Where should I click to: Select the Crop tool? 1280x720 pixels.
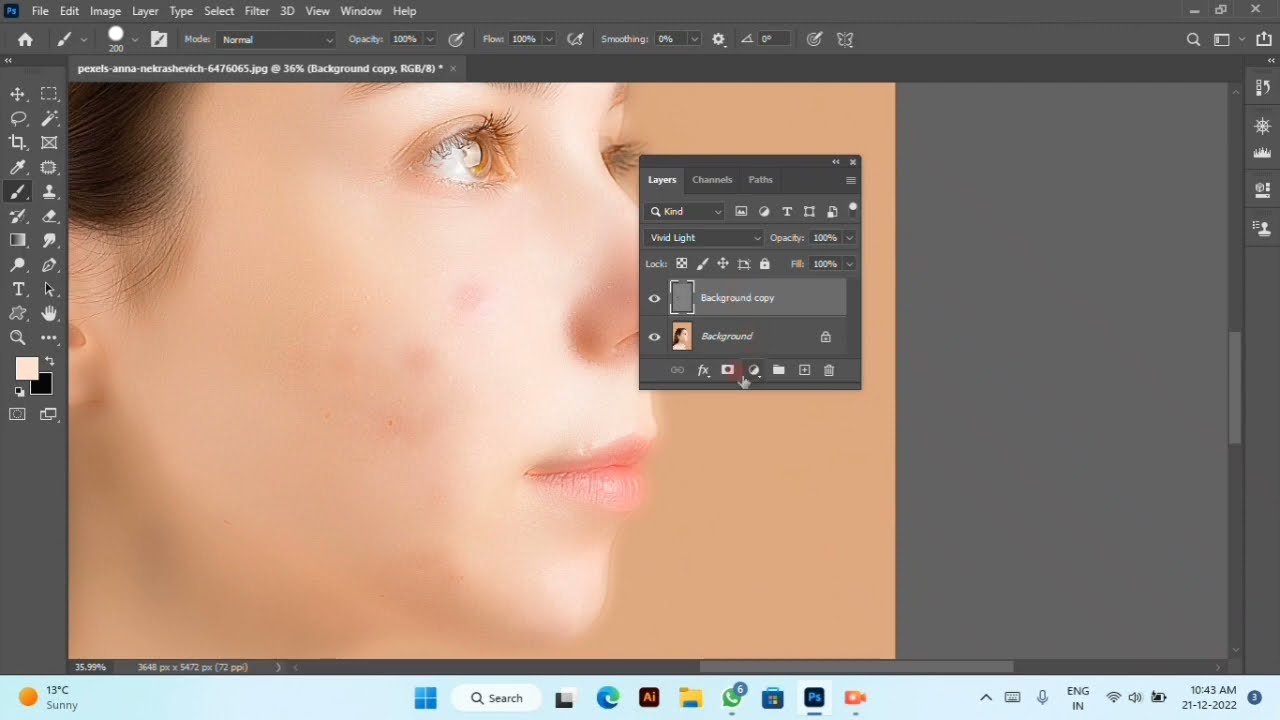[18, 143]
